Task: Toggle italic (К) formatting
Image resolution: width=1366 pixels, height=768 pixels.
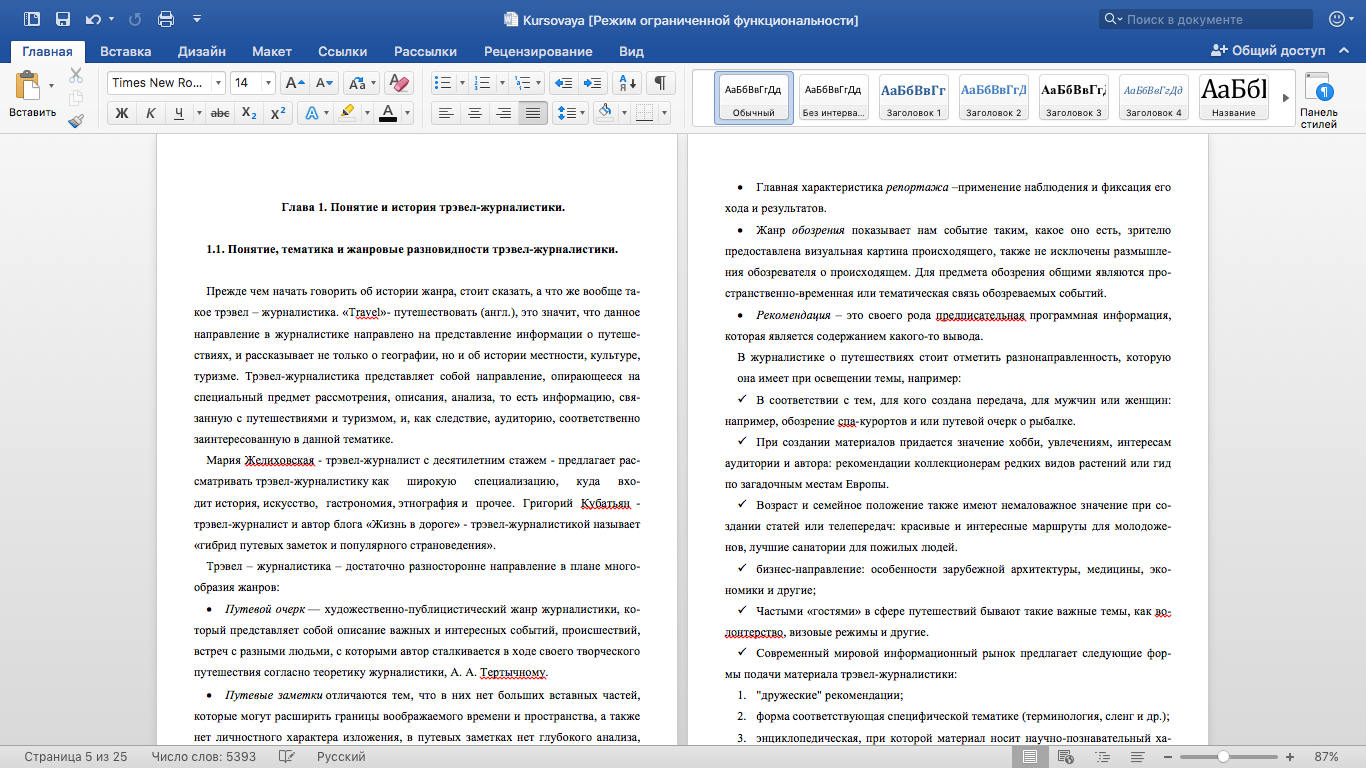Action: coord(150,113)
